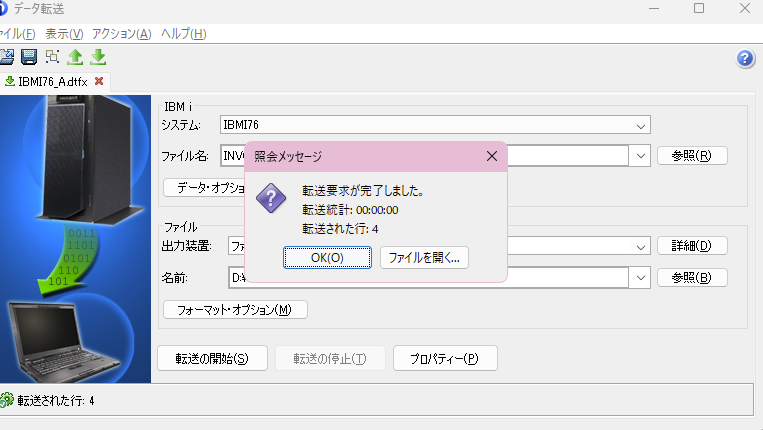This screenshot has width=763, height=430.
Task: Click 参照(R) button beside file name
Action: tap(692, 156)
